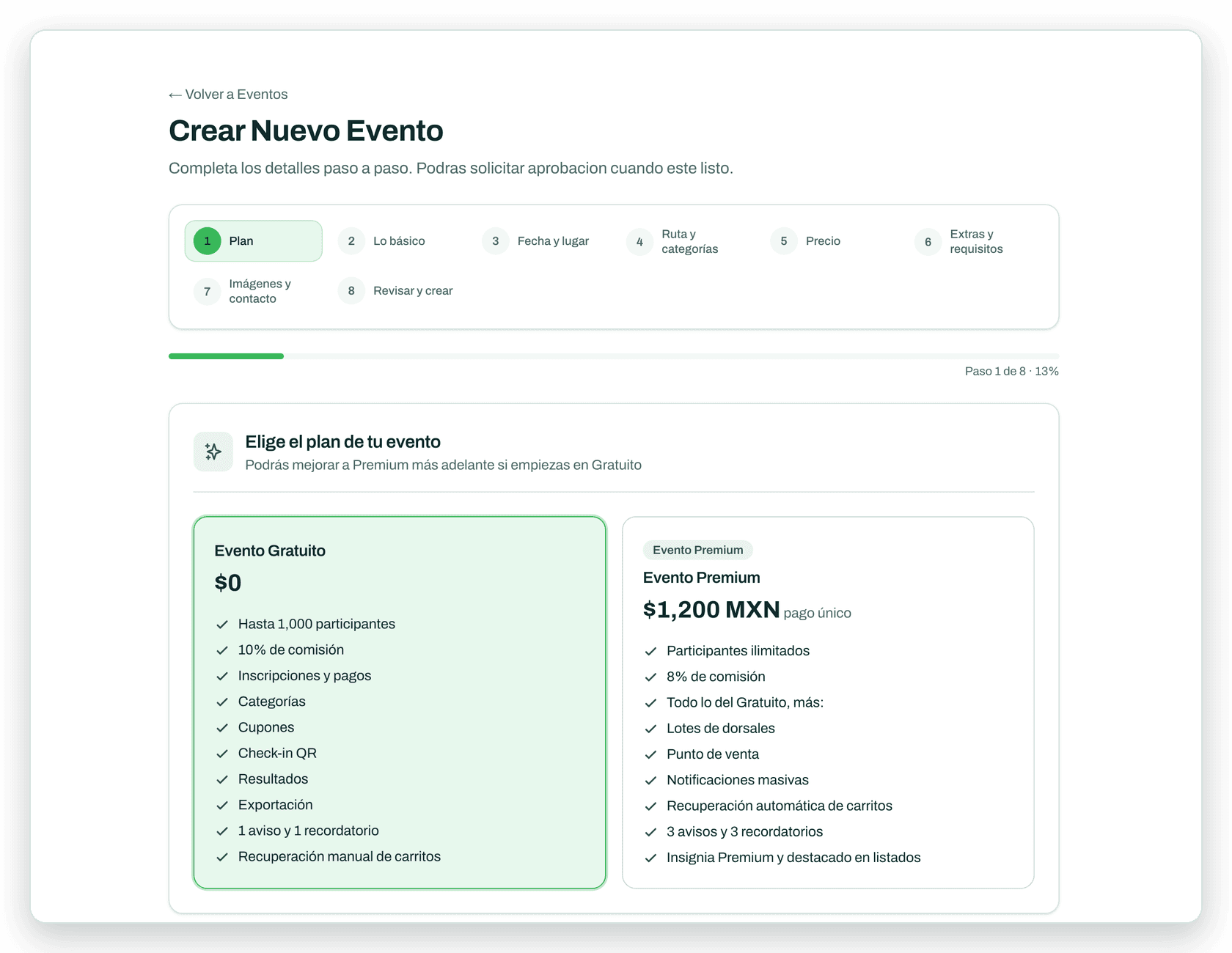Image resolution: width=1232 pixels, height=953 pixels.
Task: Click 'Hasta 1,000 participantes' feature
Action: pos(317,624)
